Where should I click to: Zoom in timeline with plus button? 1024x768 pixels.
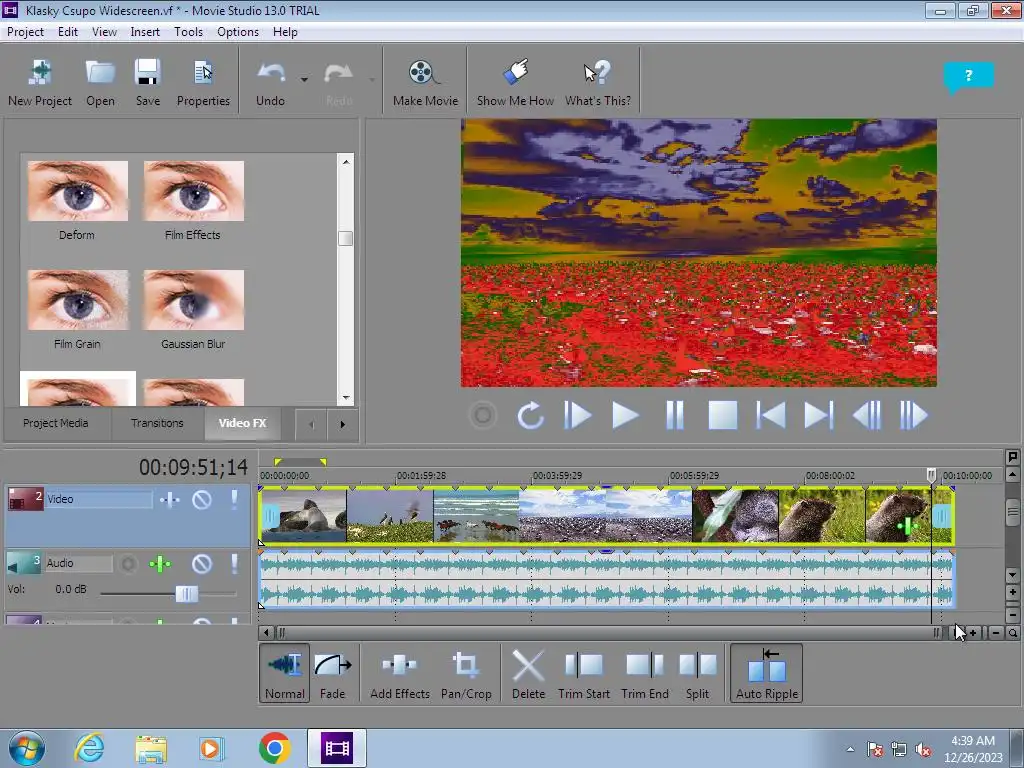point(973,633)
